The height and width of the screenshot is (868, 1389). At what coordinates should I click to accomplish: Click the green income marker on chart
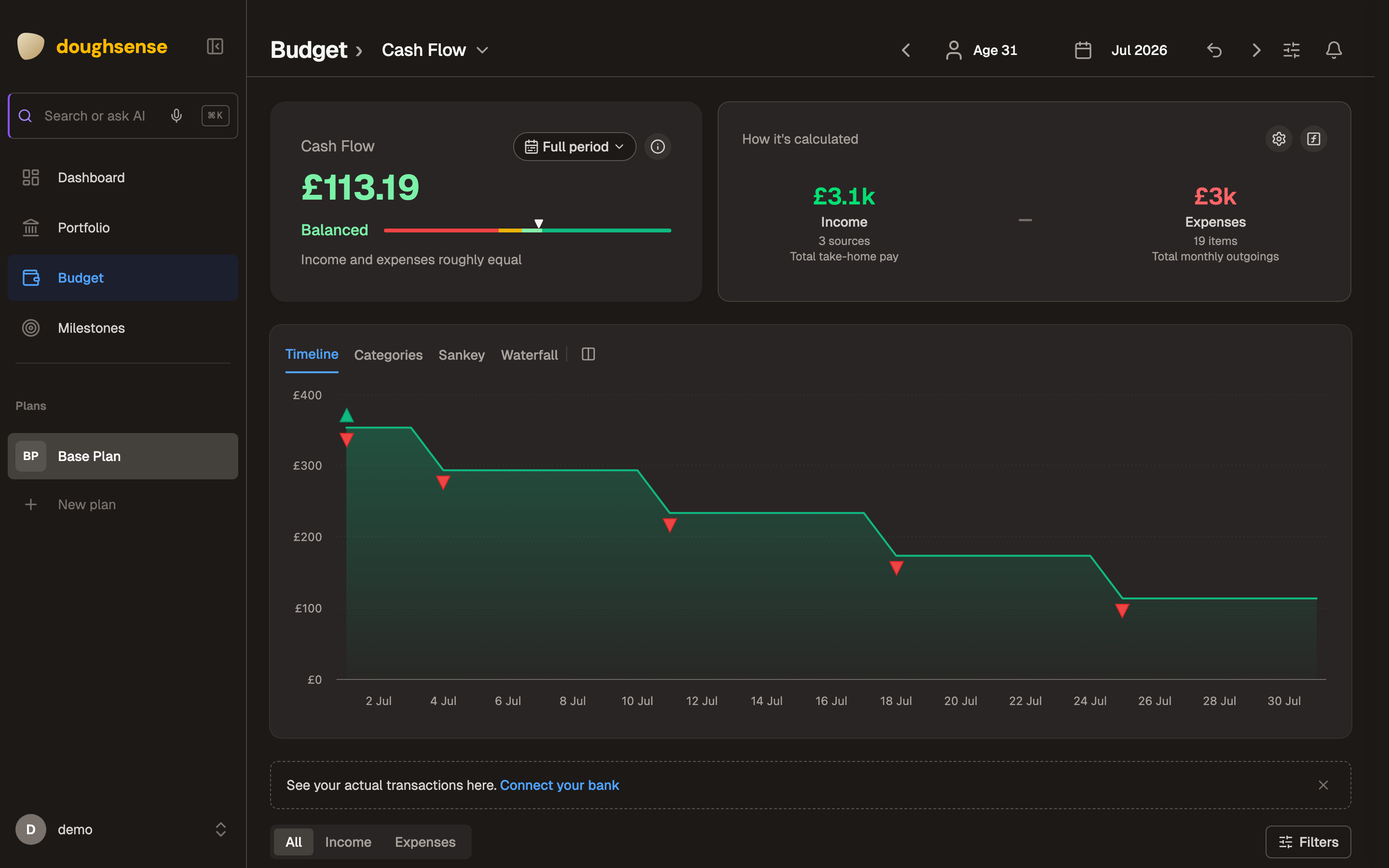pos(347,415)
